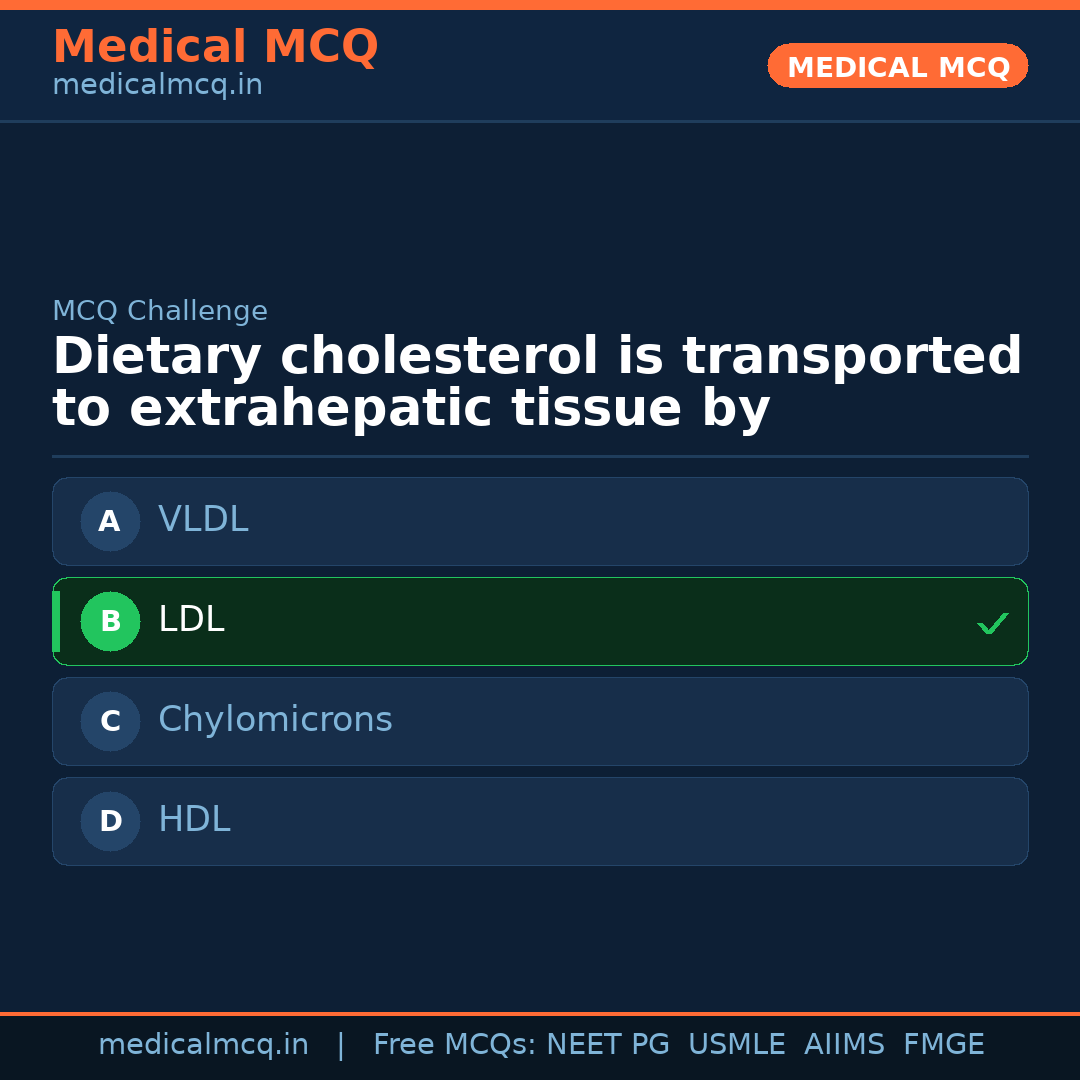Choose the VLDL answer text
The height and width of the screenshot is (1080, 1080).
pyautogui.click(x=203, y=520)
